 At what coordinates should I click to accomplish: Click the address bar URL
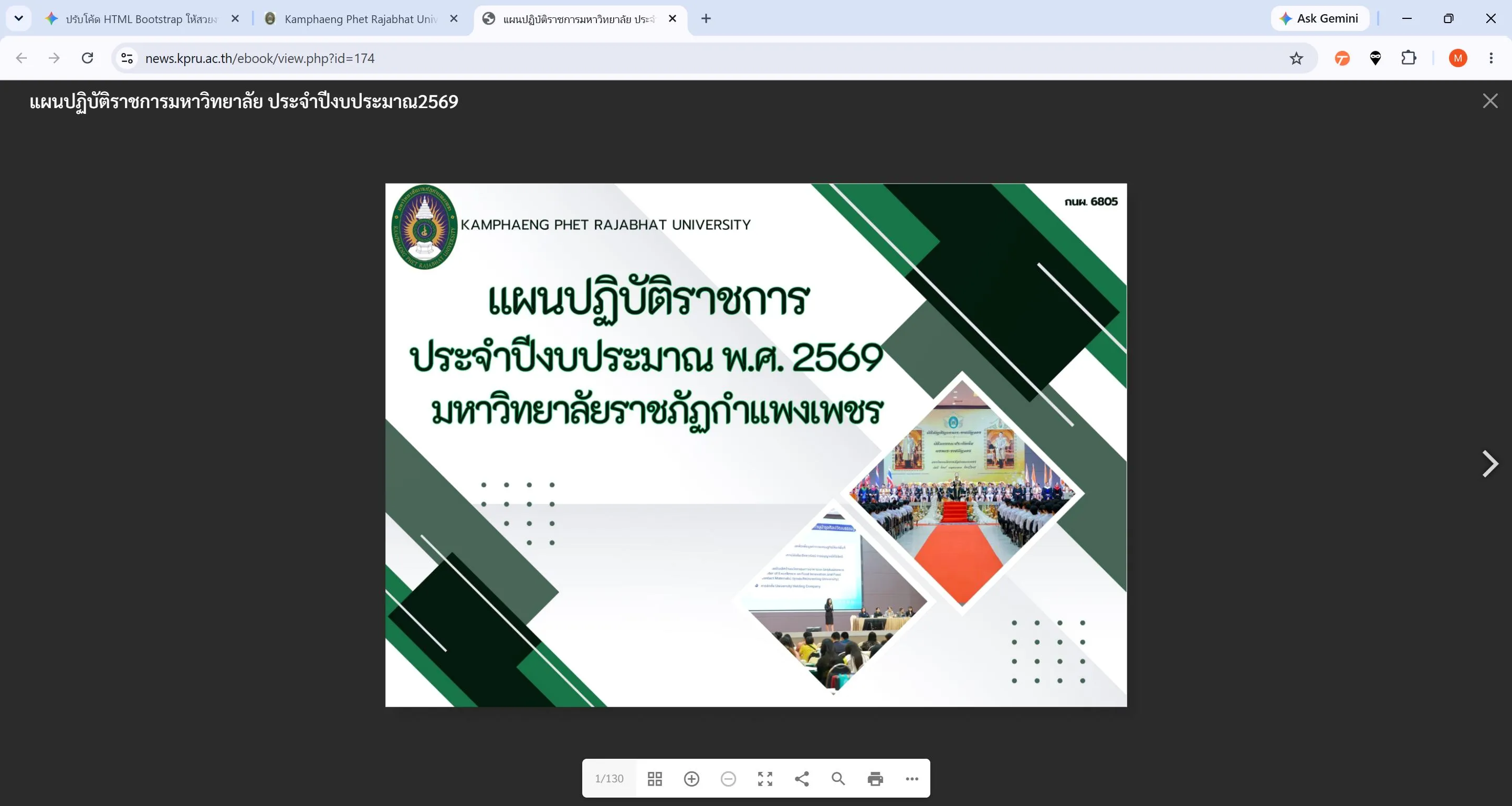(259, 58)
